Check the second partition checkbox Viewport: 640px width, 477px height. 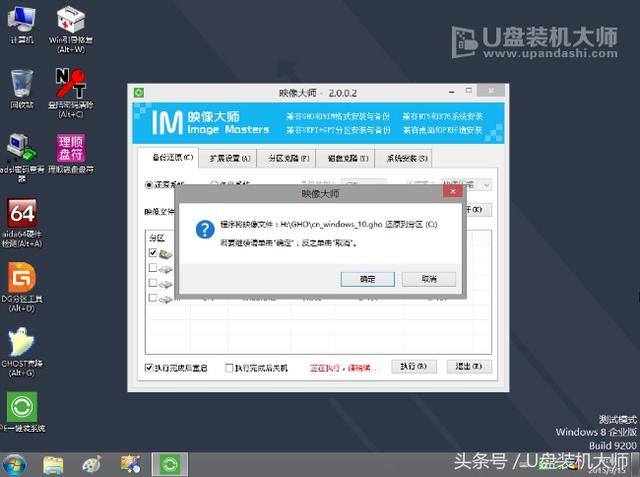153,268
